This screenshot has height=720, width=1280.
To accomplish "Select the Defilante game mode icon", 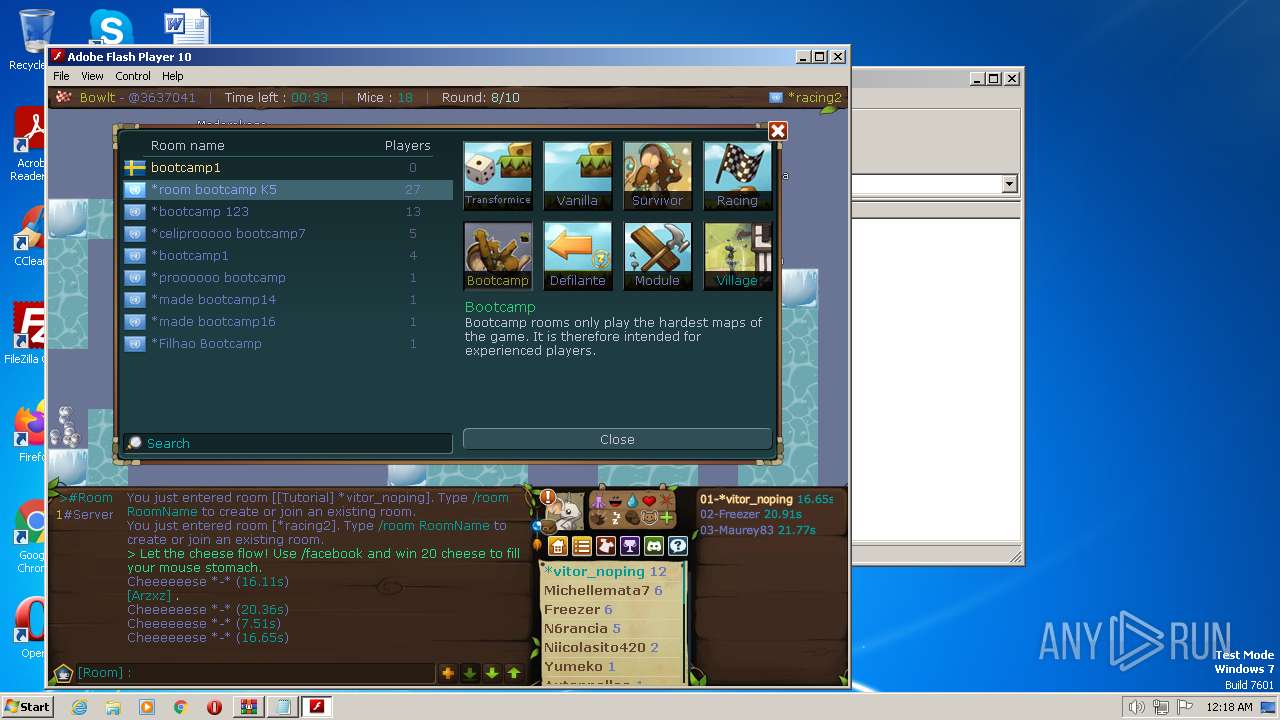I will pos(577,255).
